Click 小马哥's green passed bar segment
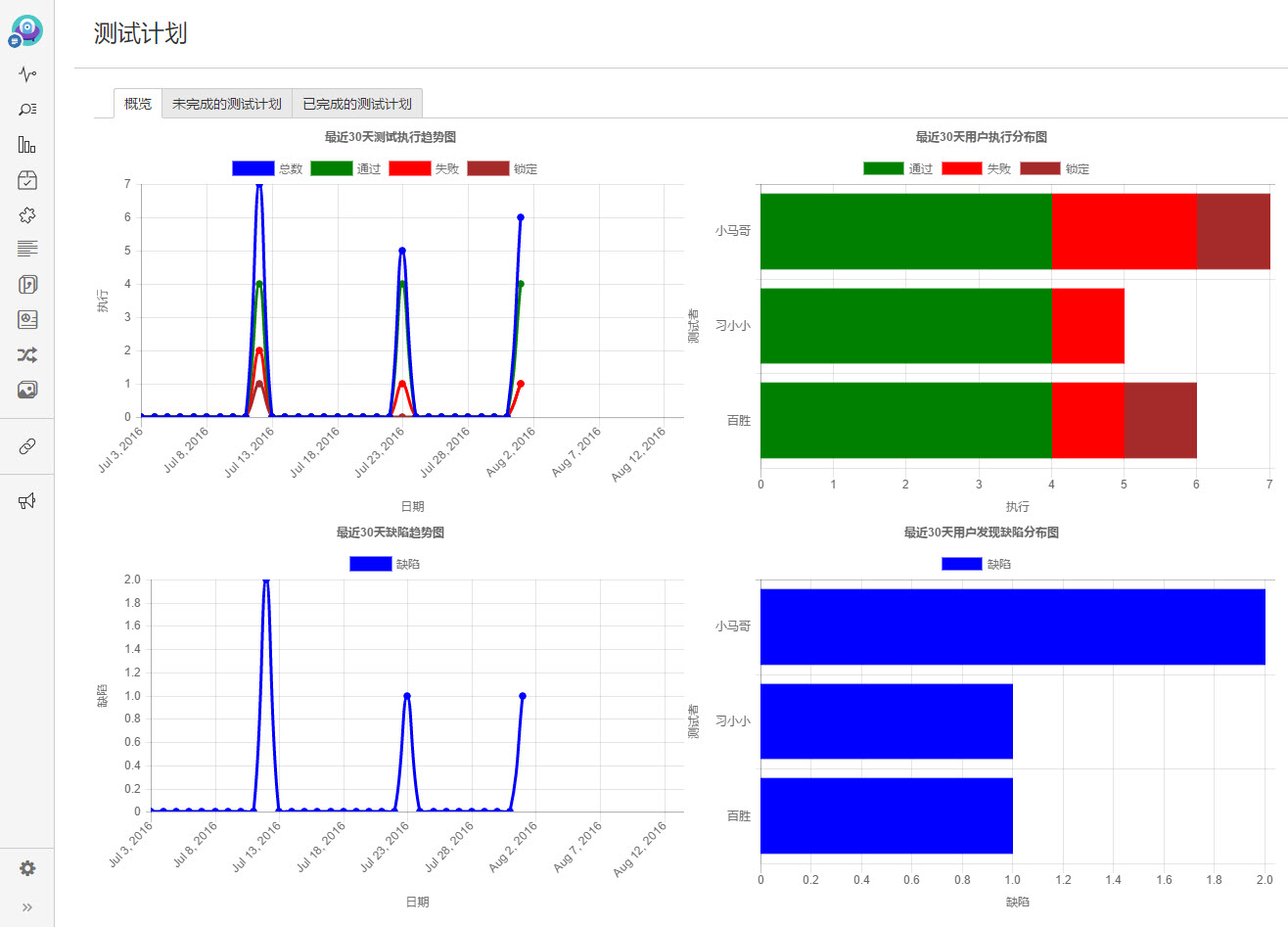Screen dimensions: 1288x927 click(x=906, y=231)
